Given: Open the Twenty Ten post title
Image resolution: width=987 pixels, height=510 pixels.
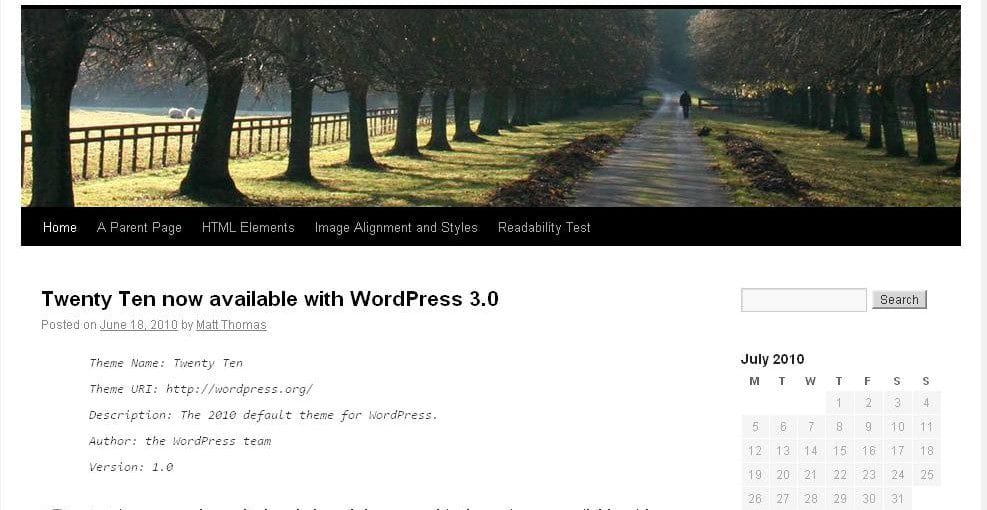Looking at the screenshot, I should (269, 298).
